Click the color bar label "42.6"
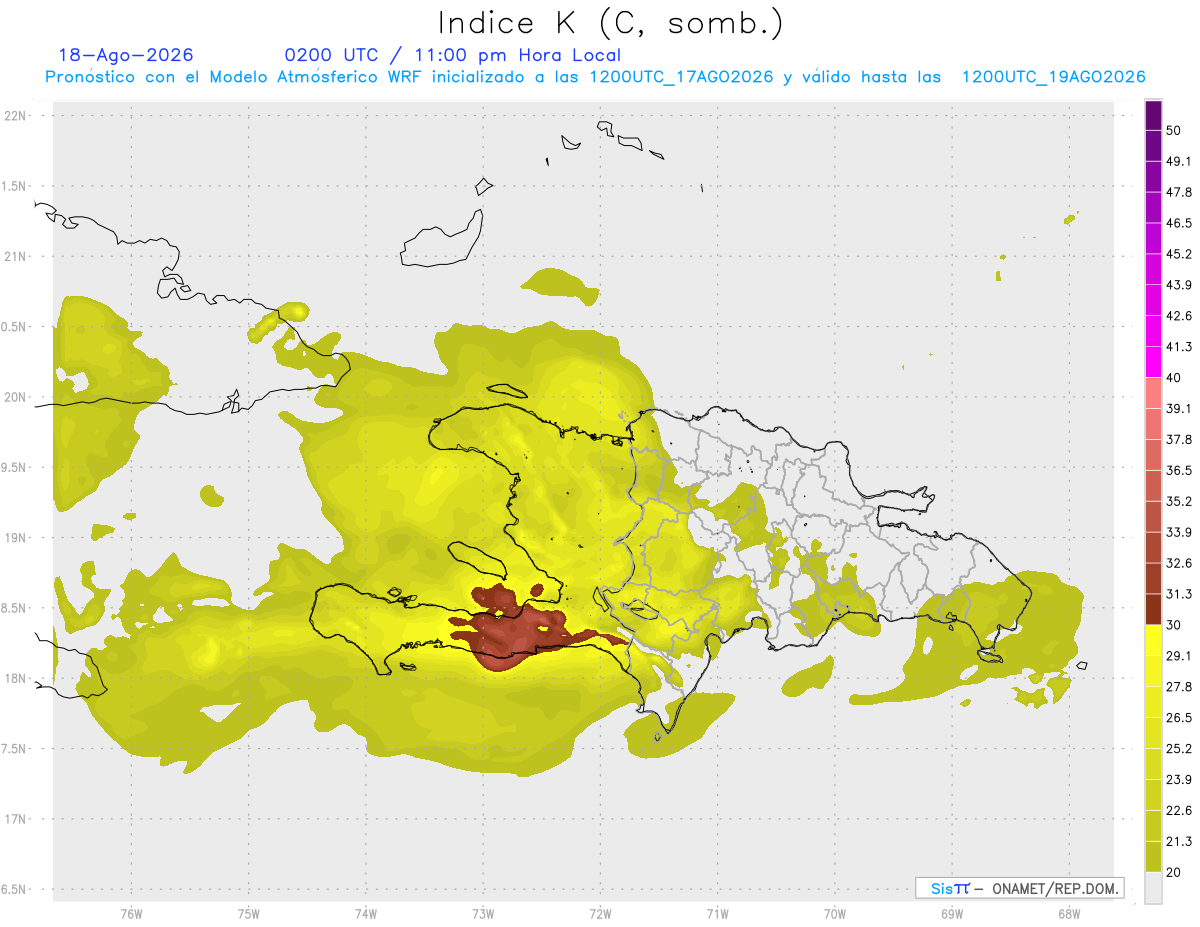Screen dimensions: 1200x927 (1179, 316)
